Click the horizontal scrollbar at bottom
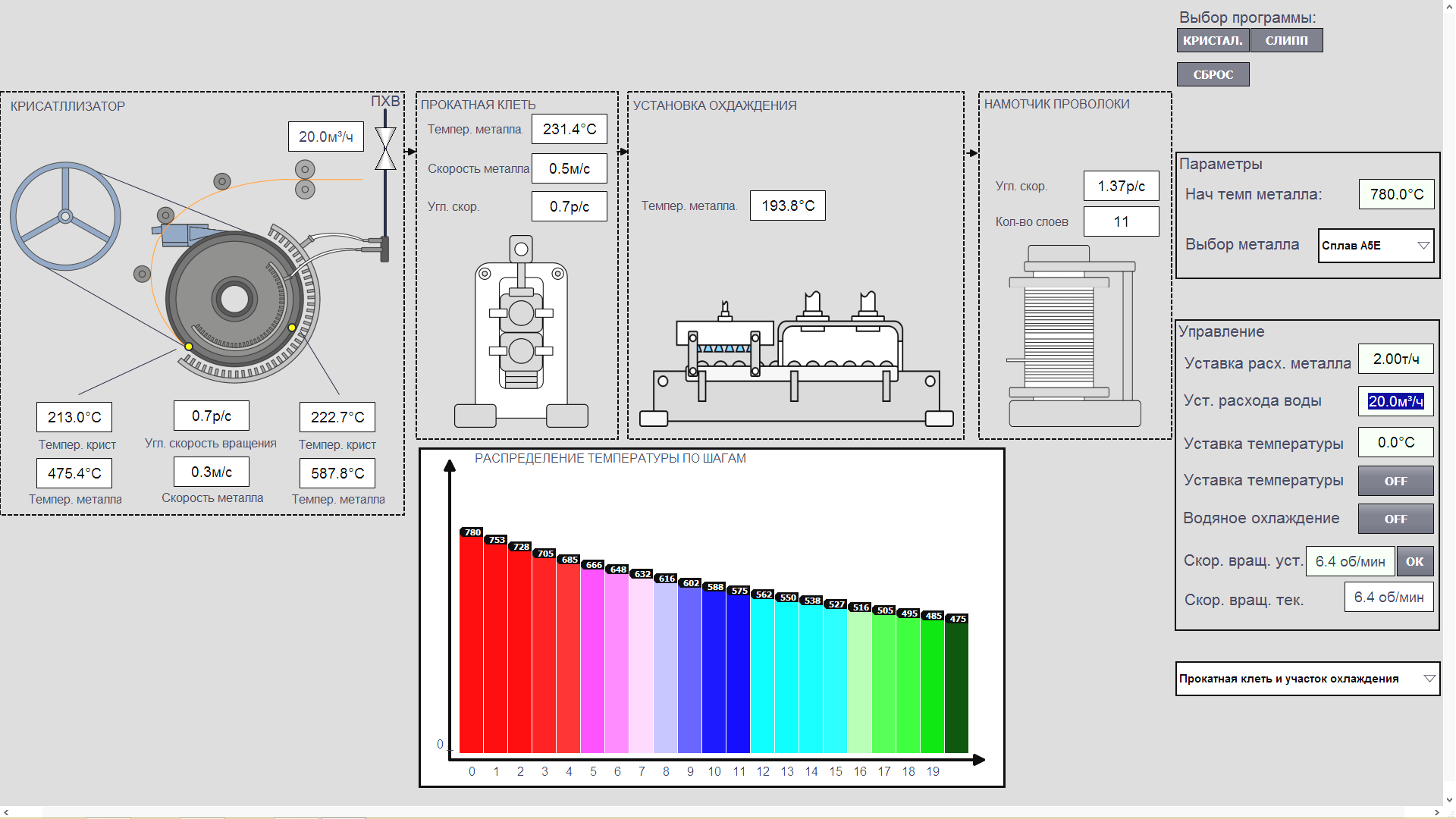 [720, 811]
